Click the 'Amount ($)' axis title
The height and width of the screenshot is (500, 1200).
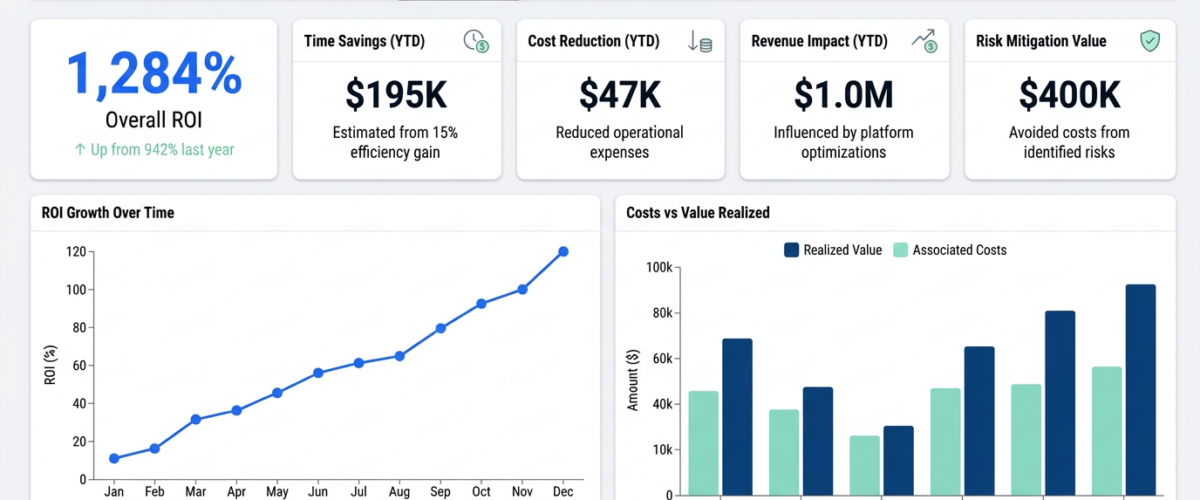coord(632,380)
